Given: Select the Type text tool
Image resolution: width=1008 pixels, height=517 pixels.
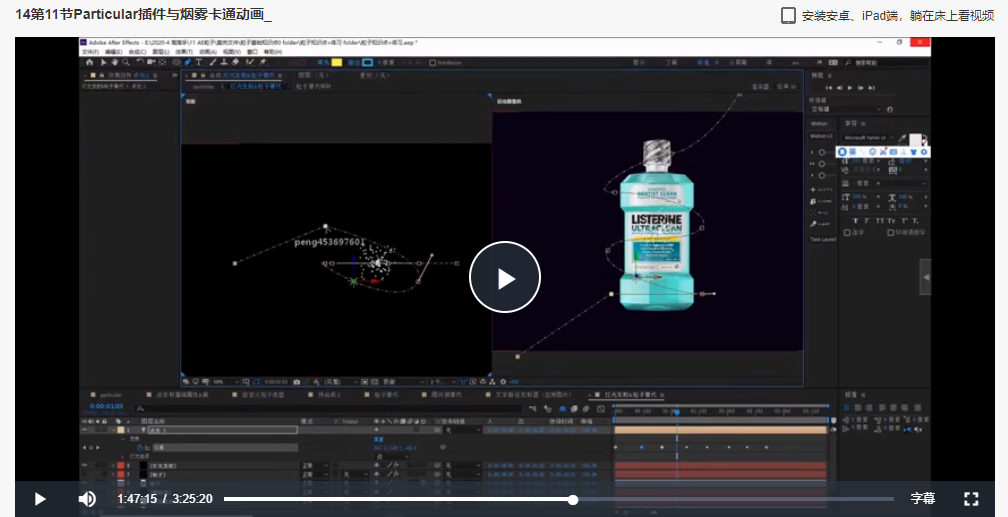Looking at the screenshot, I should click(199, 62).
